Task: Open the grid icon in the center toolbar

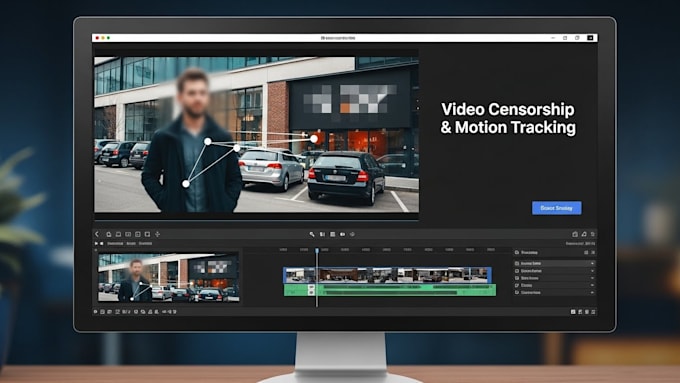Action: click(333, 234)
